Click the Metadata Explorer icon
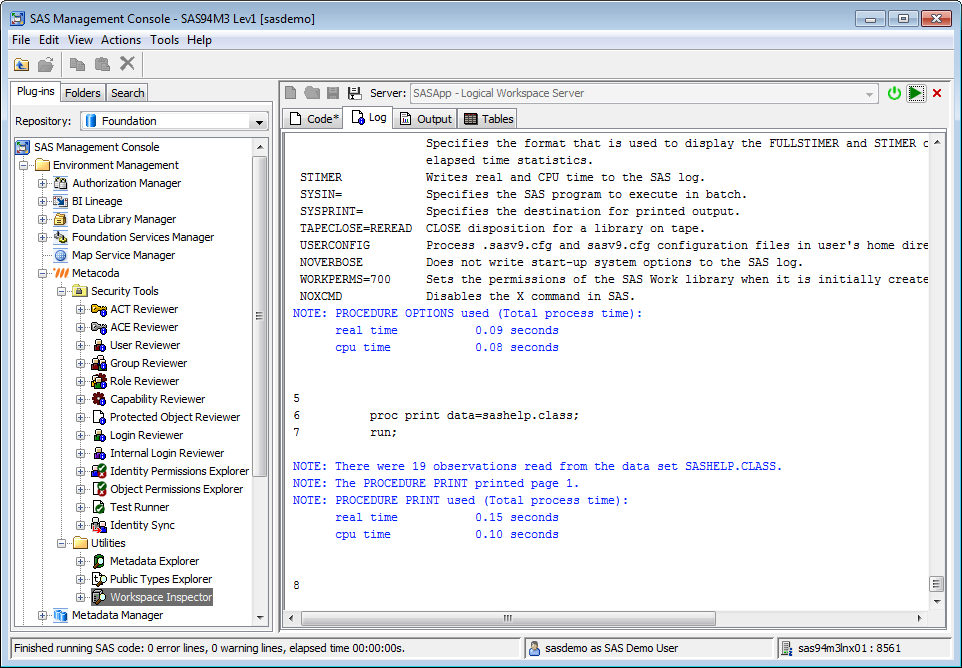 (99, 561)
